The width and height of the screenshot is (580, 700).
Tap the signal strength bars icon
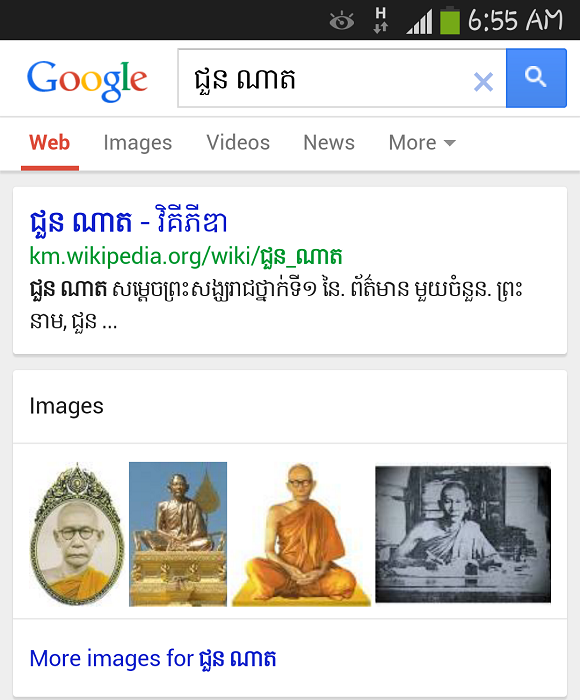point(419,22)
